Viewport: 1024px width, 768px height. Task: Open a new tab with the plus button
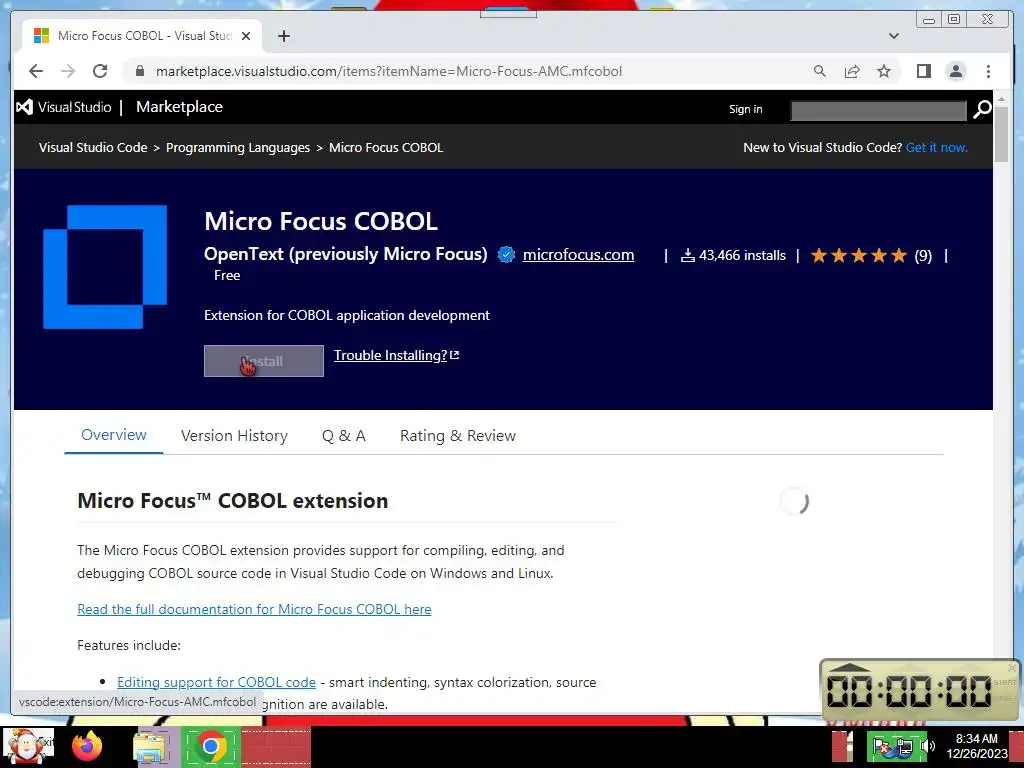click(x=283, y=36)
